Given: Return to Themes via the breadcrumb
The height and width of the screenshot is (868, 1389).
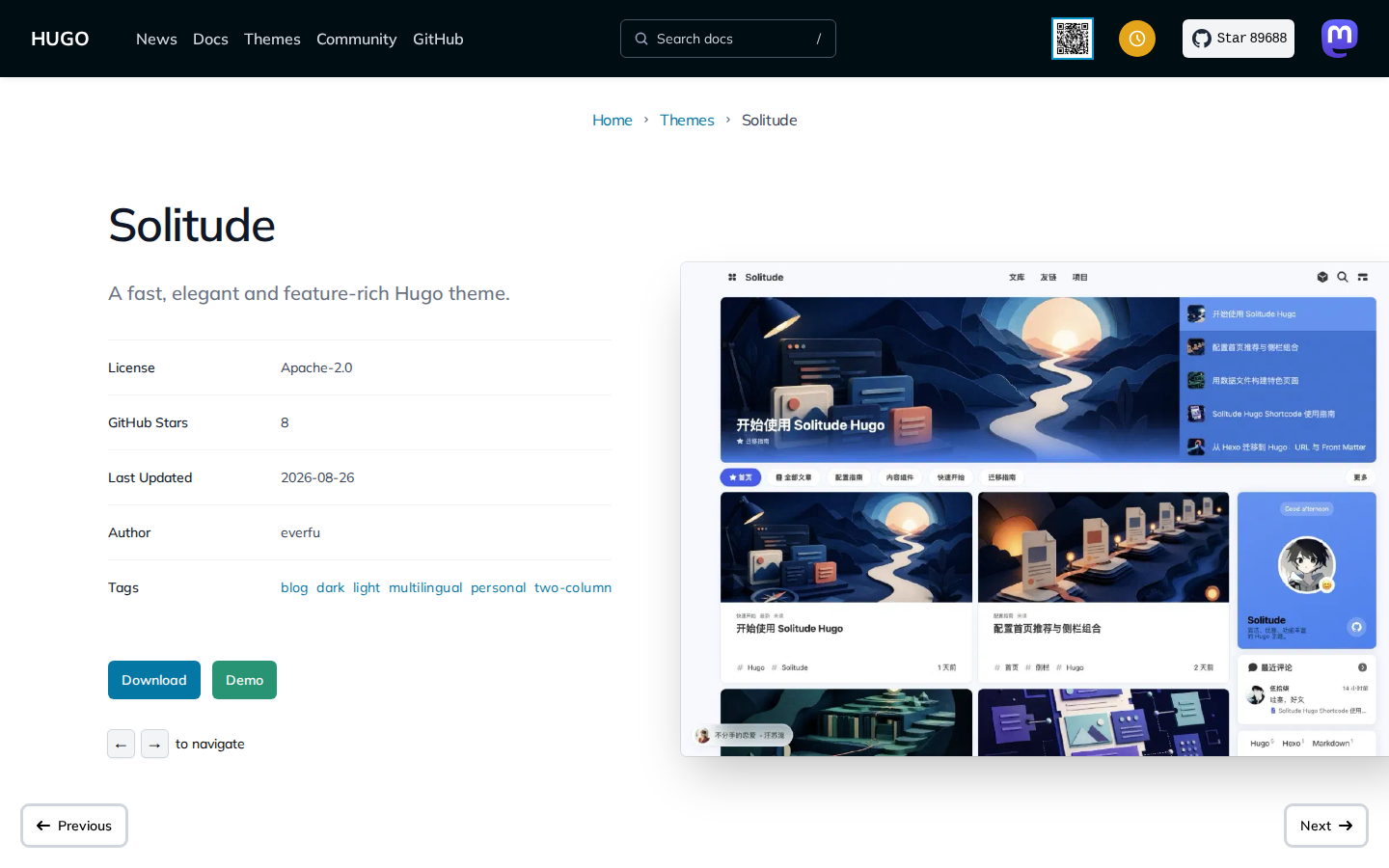Looking at the screenshot, I should pos(687,120).
